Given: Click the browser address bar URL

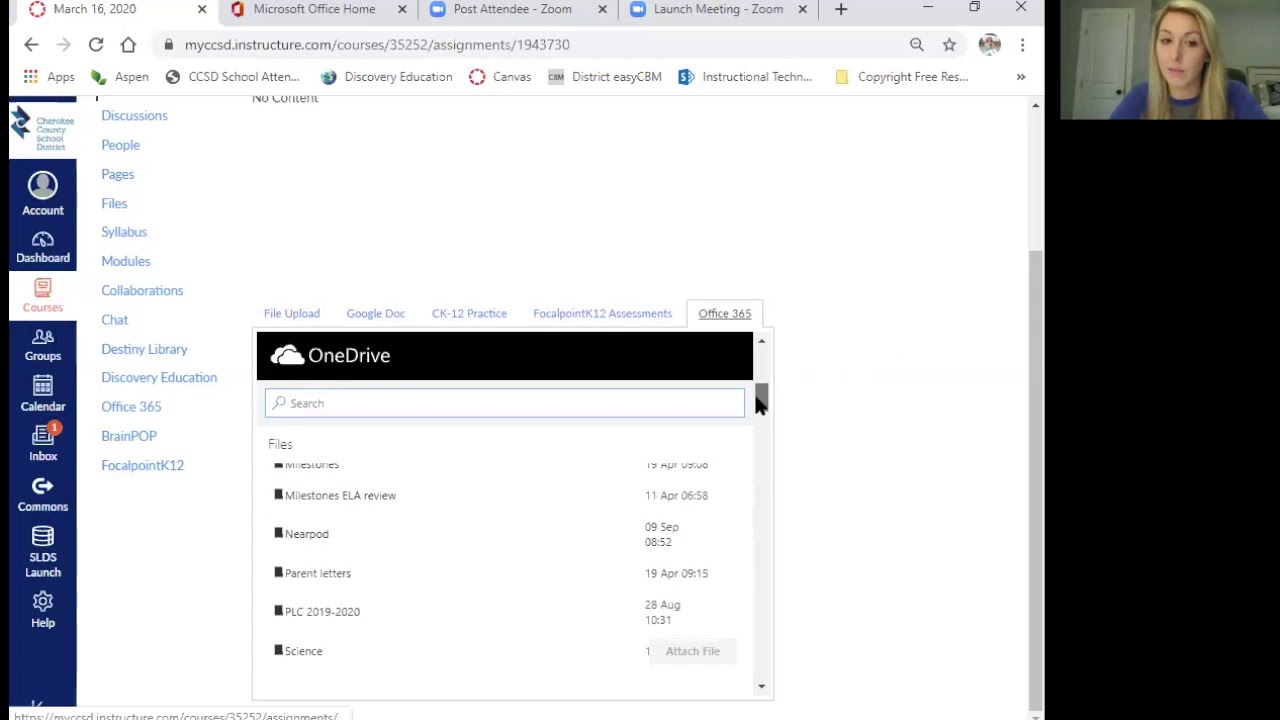Looking at the screenshot, I should pos(377,44).
